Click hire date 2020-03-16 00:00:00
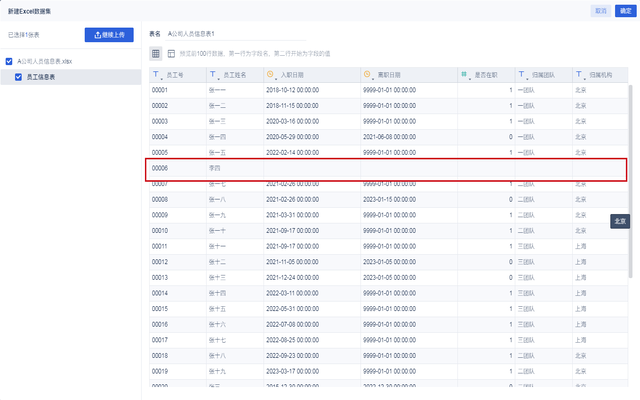The image size is (640, 400). coord(293,121)
